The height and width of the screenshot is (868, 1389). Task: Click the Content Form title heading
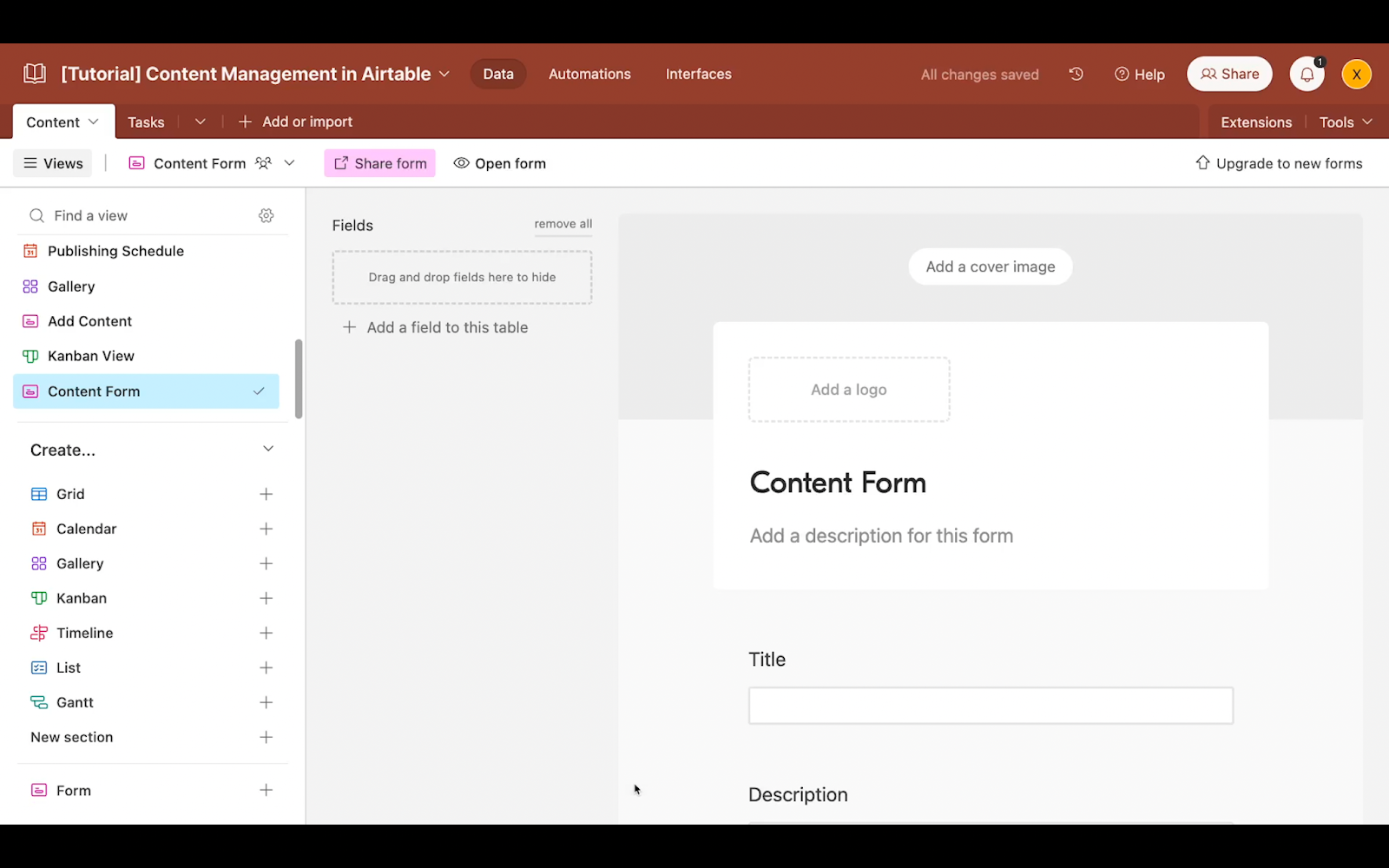(x=838, y=483)
